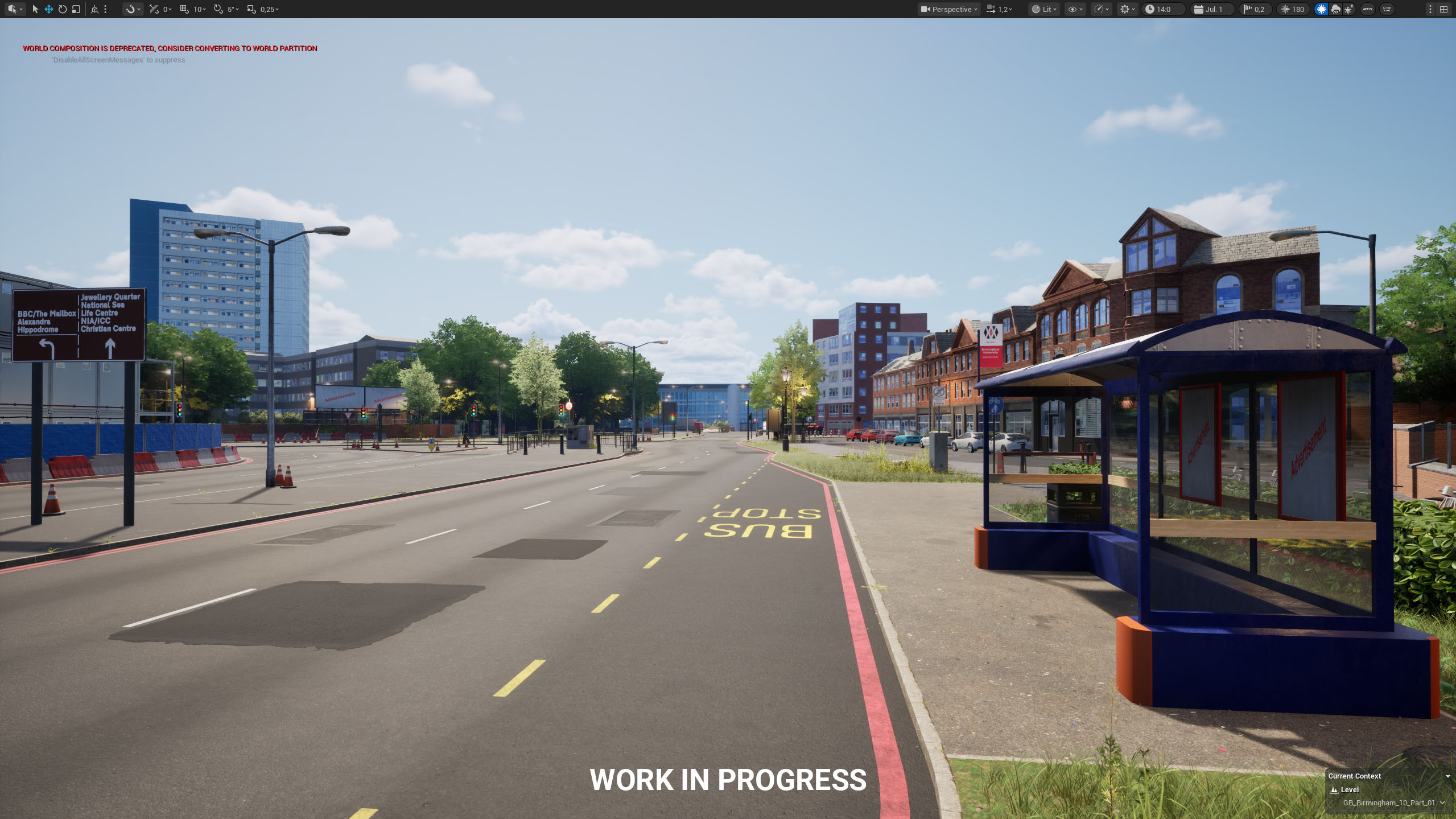Activate the Scale tool
Image resolution: width=1456 pixels, height=819 pixels.
(x=76, y=9)
